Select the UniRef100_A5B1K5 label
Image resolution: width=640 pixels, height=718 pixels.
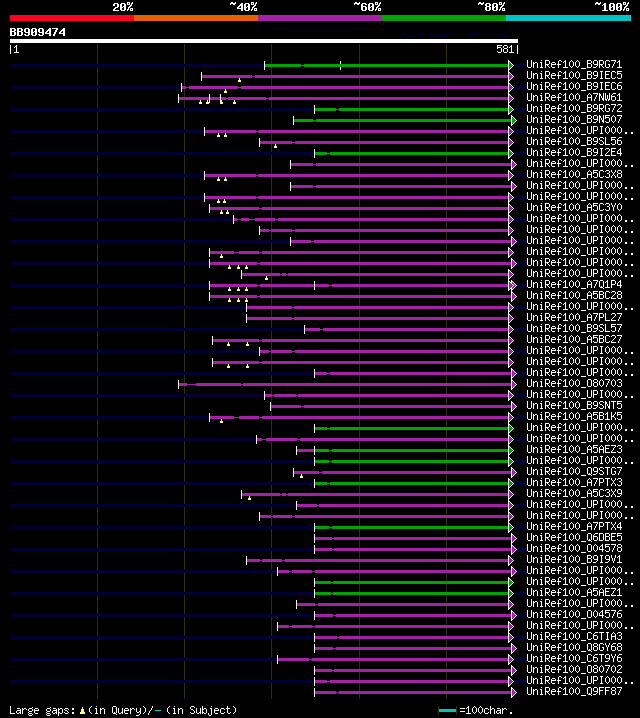pyautogui.click(x=574, y=416)
